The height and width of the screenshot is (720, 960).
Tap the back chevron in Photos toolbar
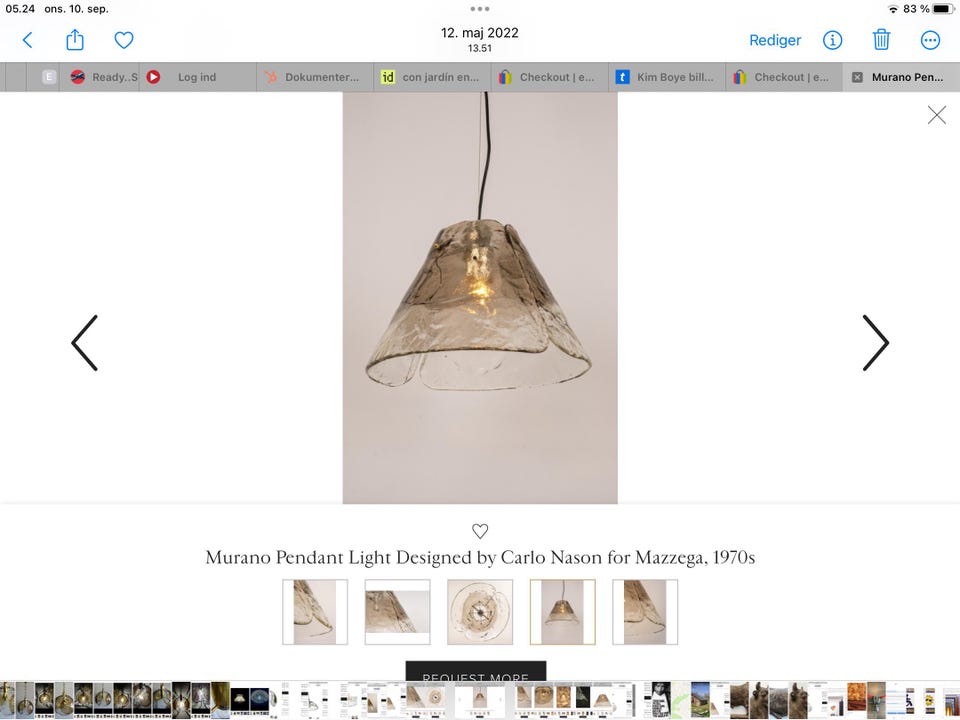point(27,40)
